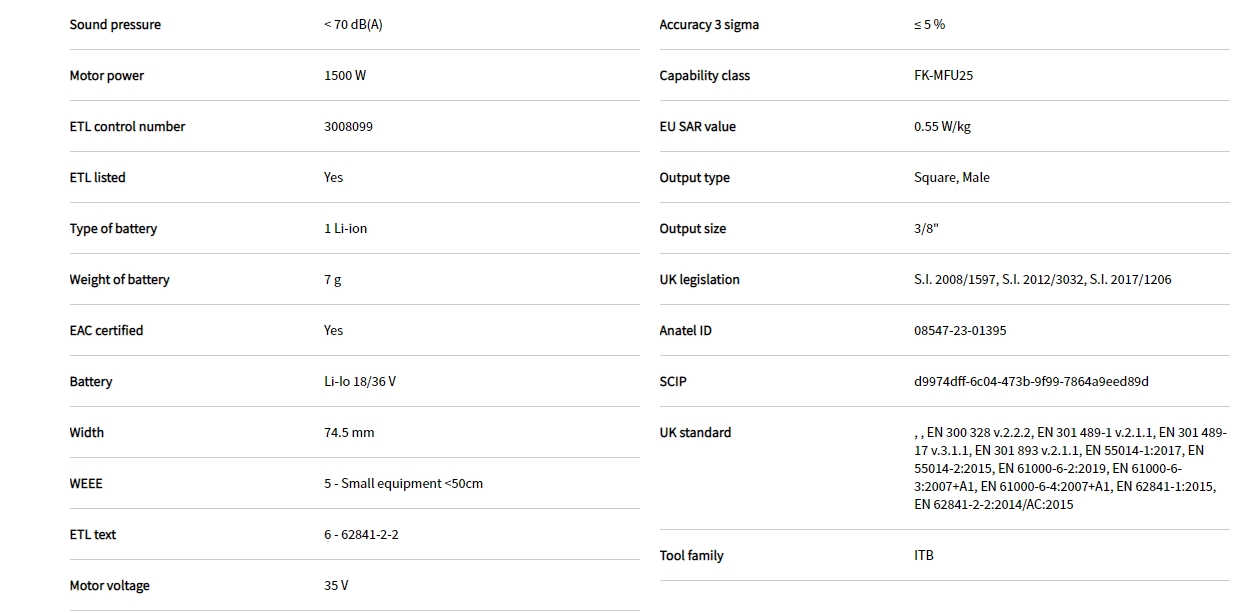Click the SCIP identifier code
Screen dimensions: 1252x613
[x=1031, y=382]
